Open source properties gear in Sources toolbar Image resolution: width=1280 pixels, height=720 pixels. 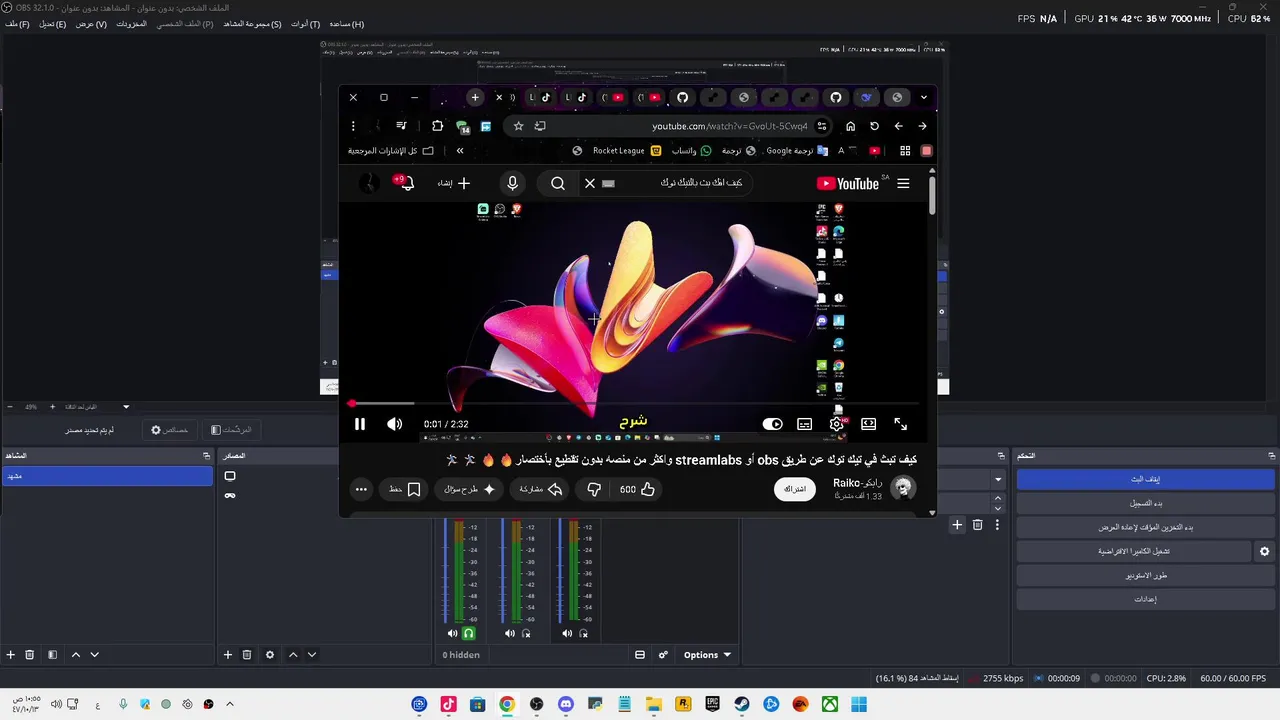269,655
